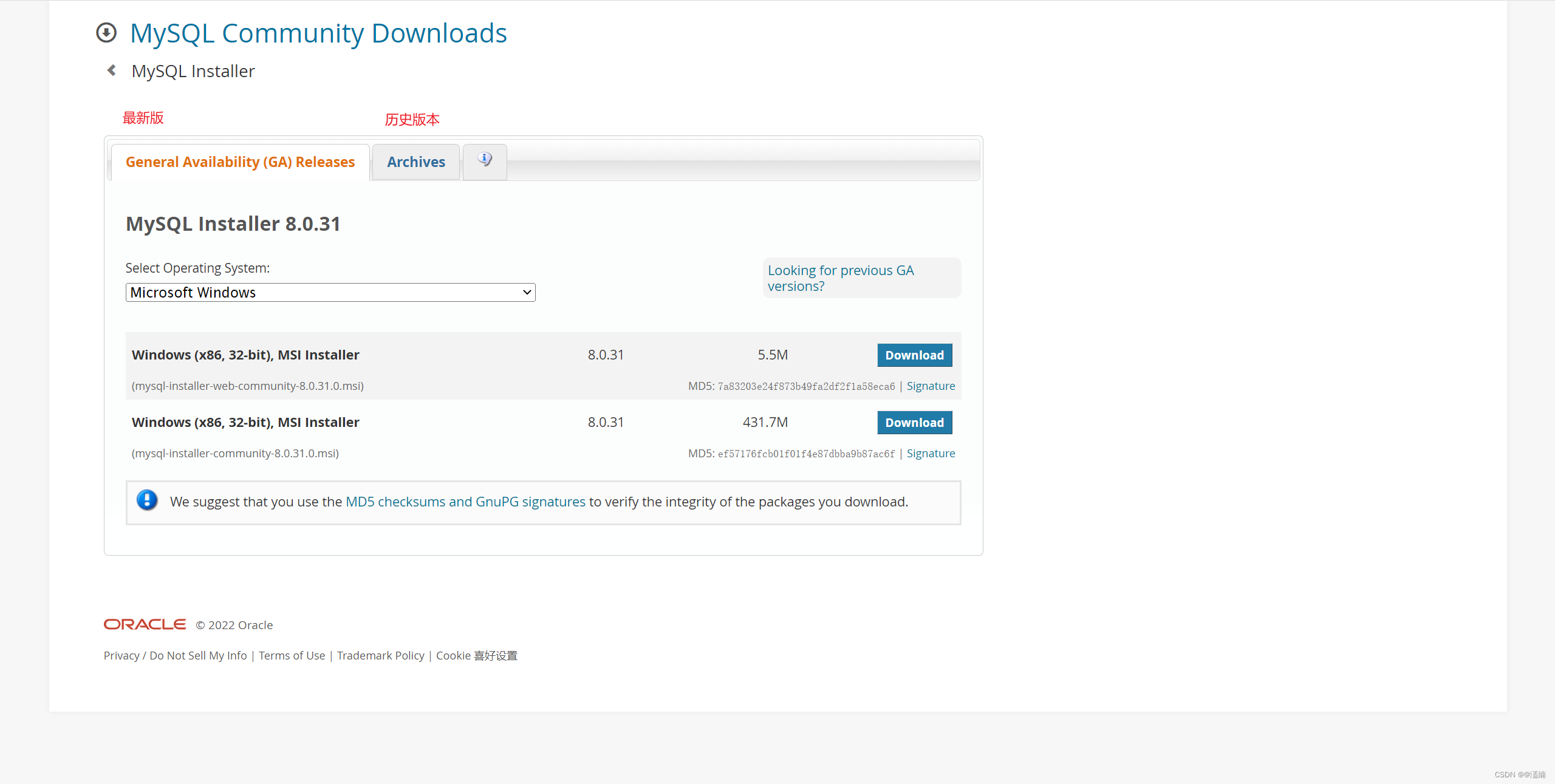Click the MySQL Installer breadcrumb text
This screenshot has width=1555, height=784.
click(x=193, y=71)
